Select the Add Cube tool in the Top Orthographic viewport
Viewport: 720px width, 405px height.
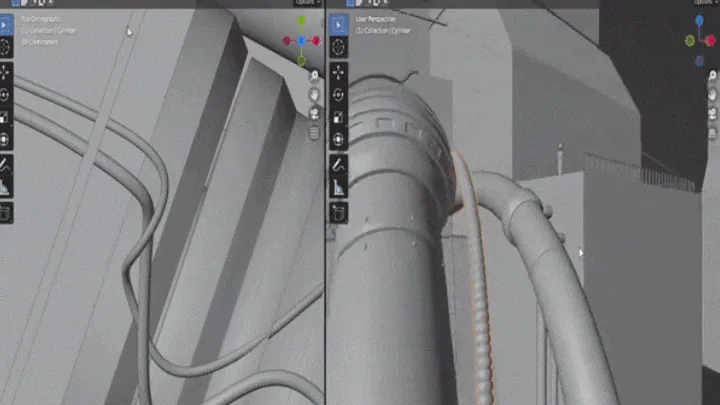(5, 213)
